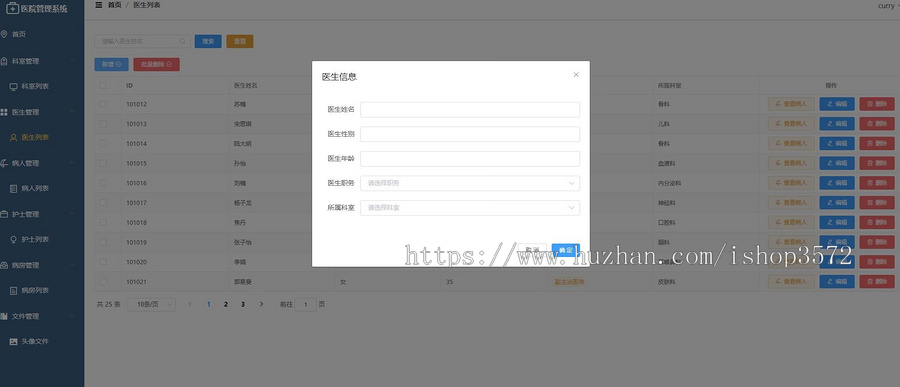This screenshot has height=387, width=900.
Task: Click 查看病人 for the 骨科 doctor 101012
Action: [x=791, y=104]
